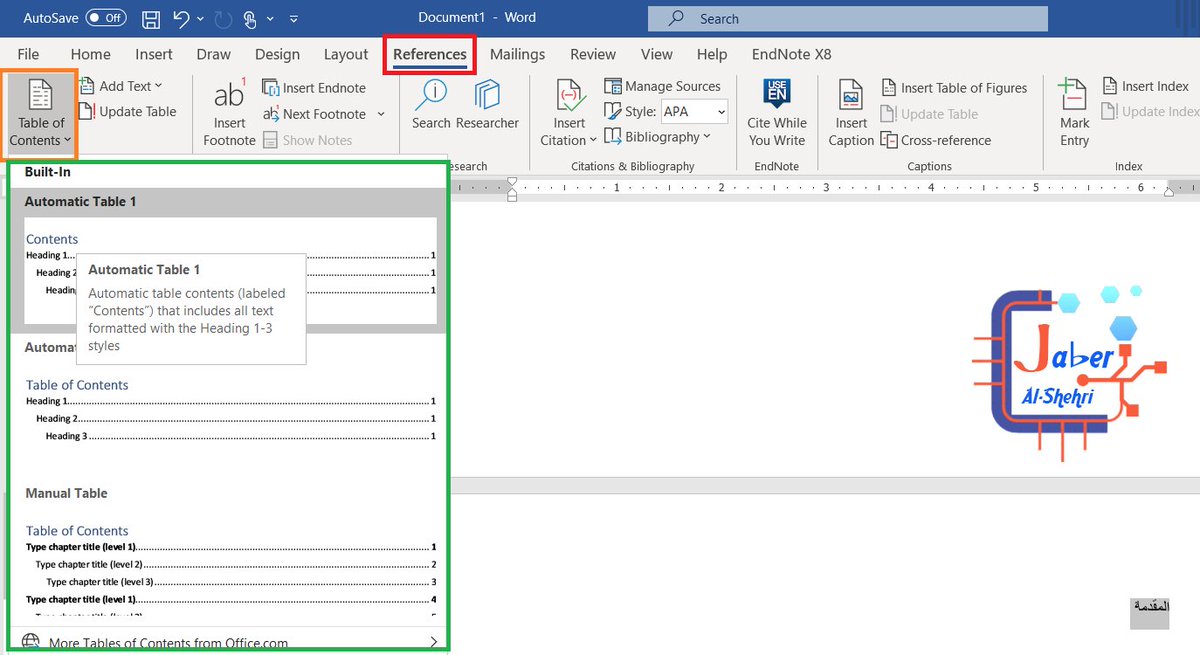
Task: Expand the Next Footnote dropdown arrow
Action: tap(380, 115)
